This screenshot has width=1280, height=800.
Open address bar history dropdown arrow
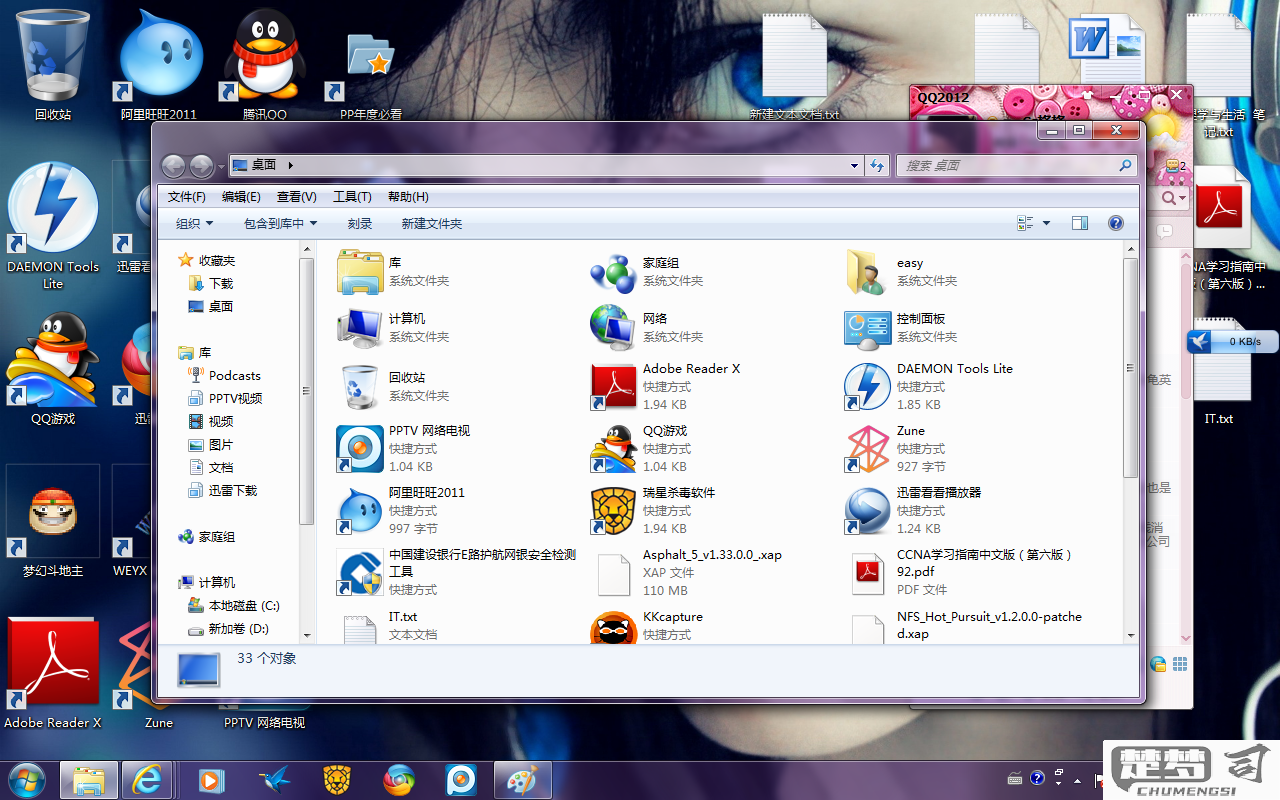[x=854, y=165]
